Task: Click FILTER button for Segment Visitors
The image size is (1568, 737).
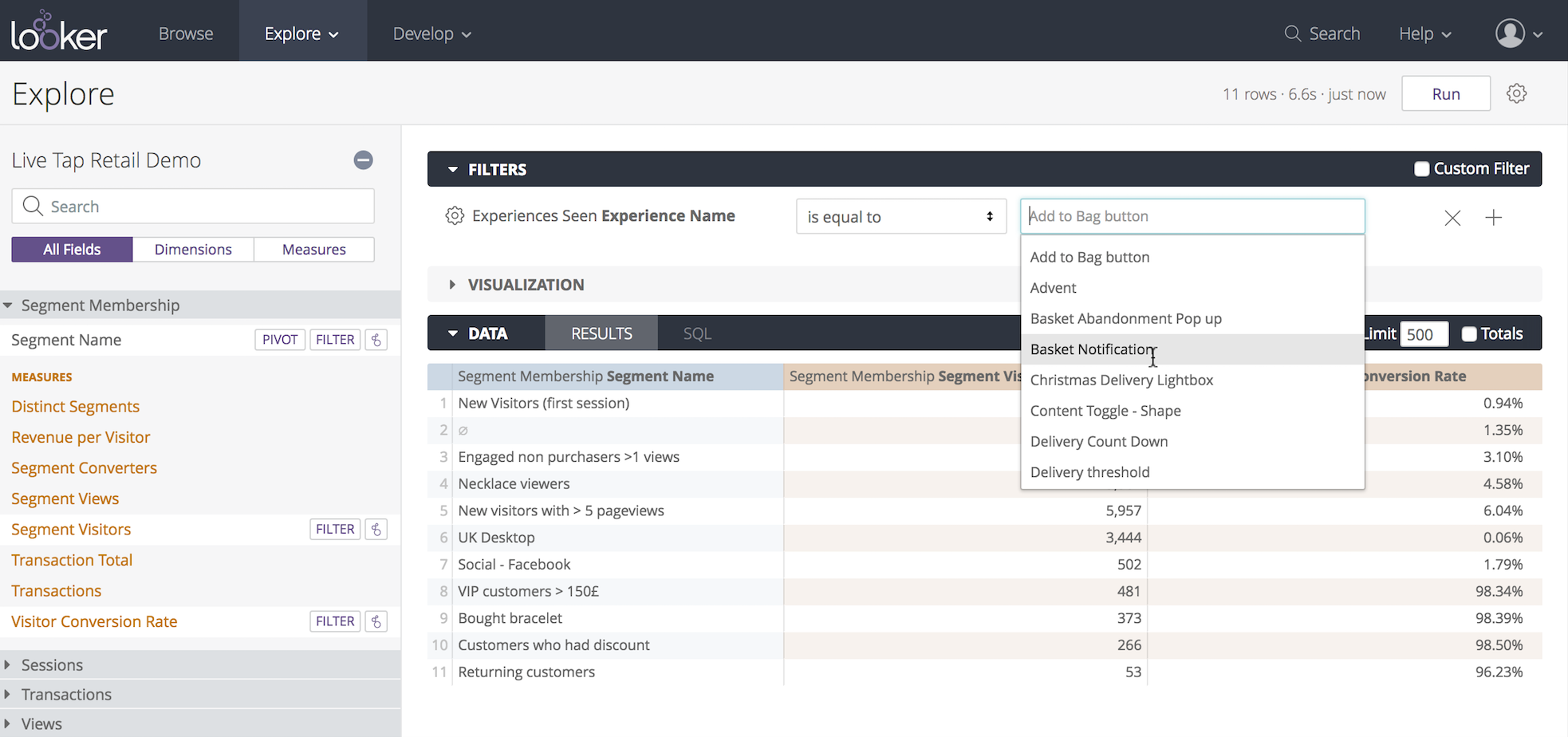Action: (335, 530)
